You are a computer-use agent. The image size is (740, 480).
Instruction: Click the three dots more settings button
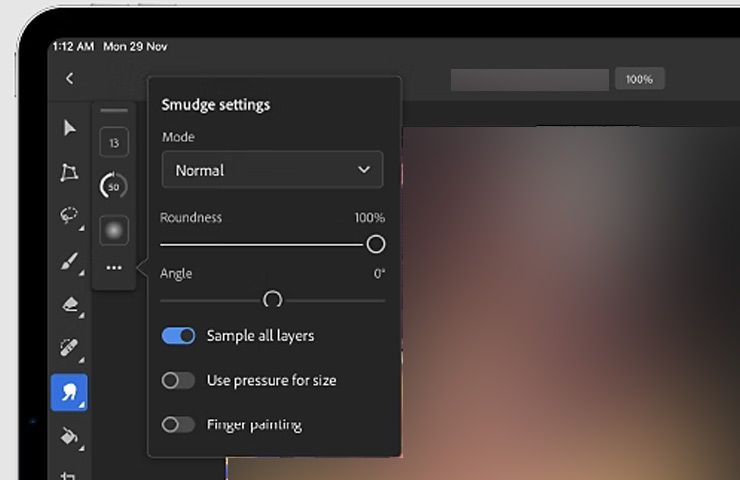(x=114, y=268)
